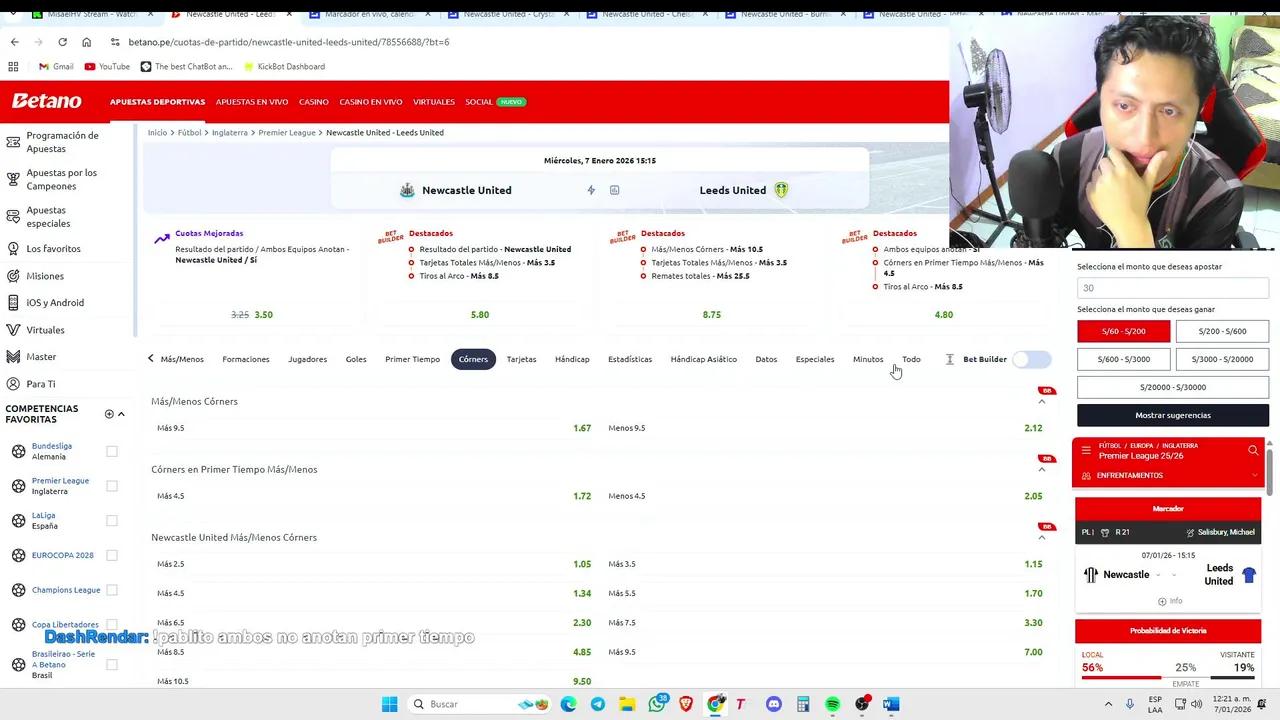Click the Newcastle United crest icon
Image resolution: width=1280 pixels, height=720 pixels.
point(407,190)
